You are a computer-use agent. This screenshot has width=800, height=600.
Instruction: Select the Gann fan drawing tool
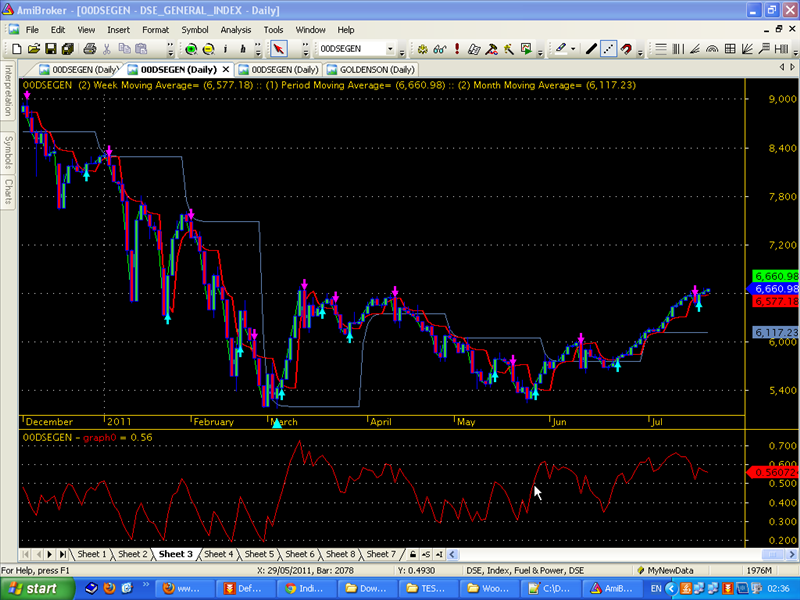[747, 49]
